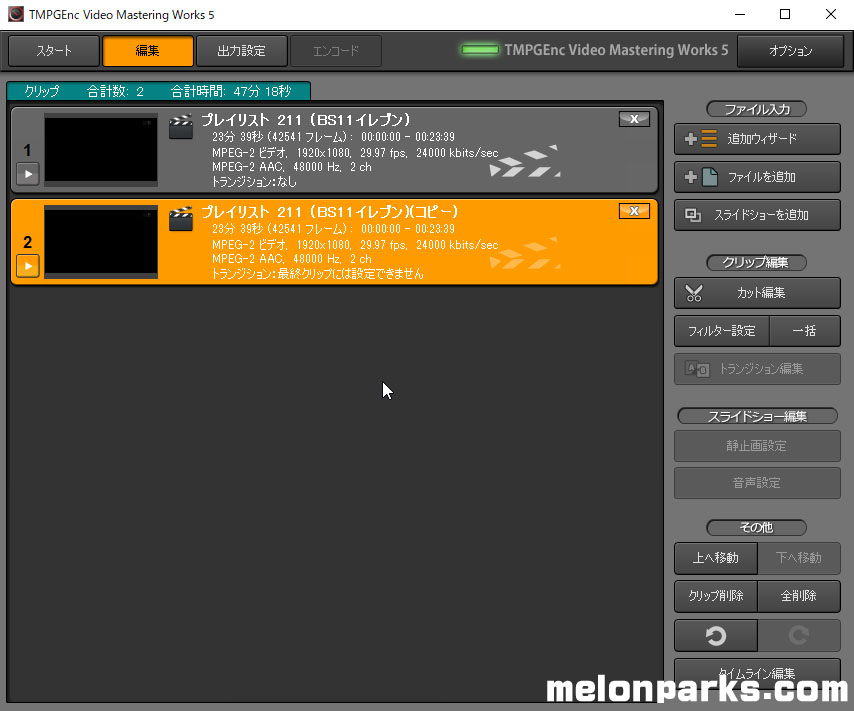Click the 合計数: 2 clip count

(115, 92)
